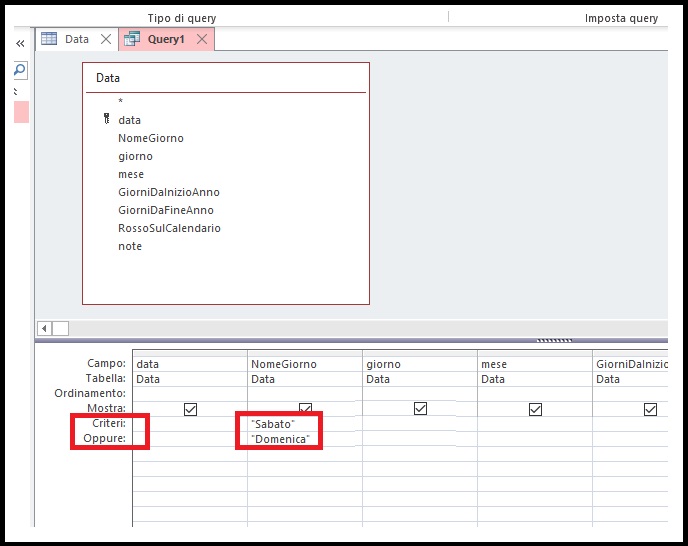Select the data field in the Data table list
Viewport: 688px width, 546px height.
point(129,120)
